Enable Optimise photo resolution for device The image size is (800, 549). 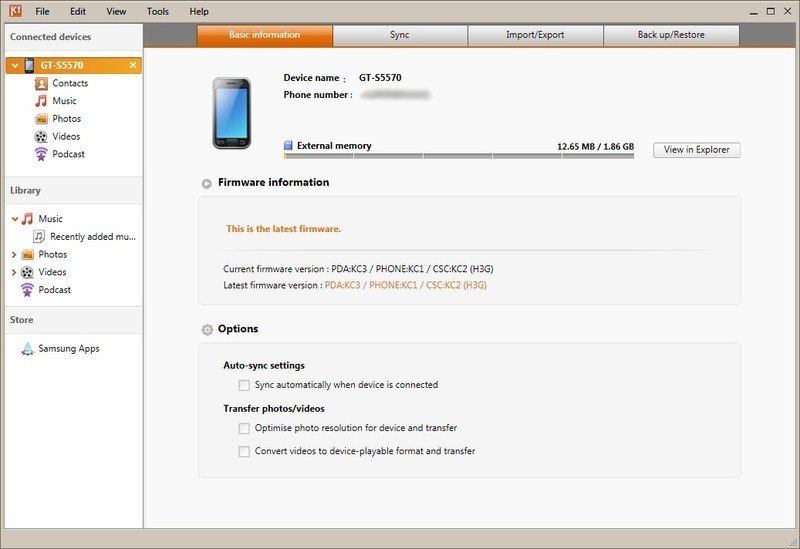[244, 429]
